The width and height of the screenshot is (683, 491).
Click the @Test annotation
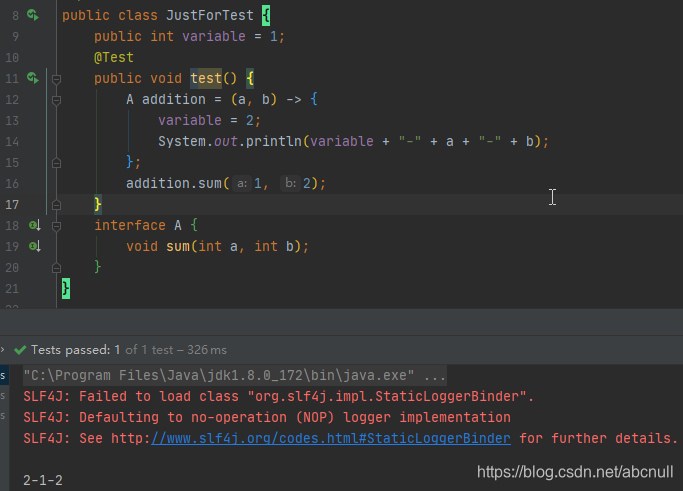coord(114,58)
